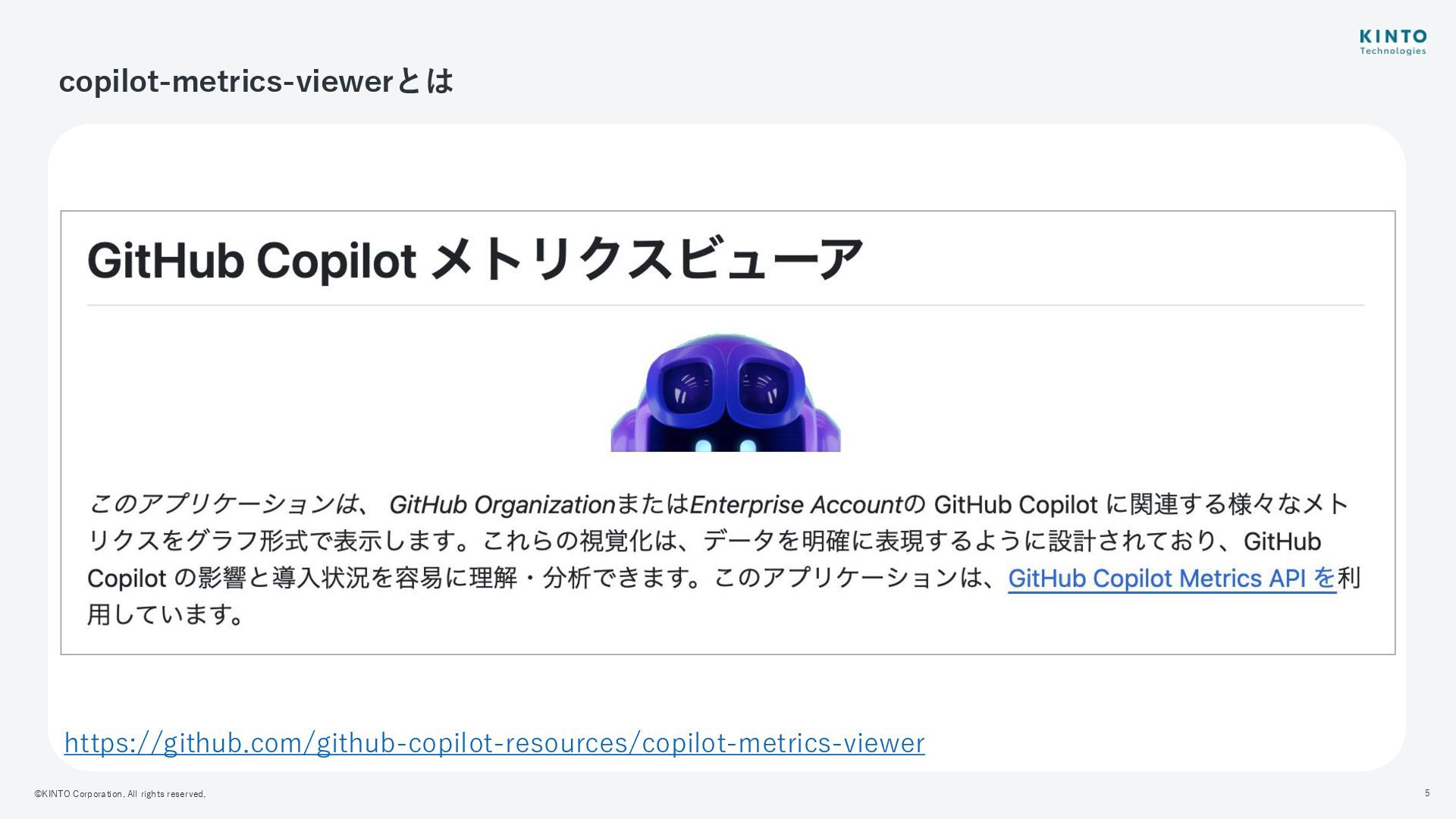Click the italic 'GitHub Organization' text
The height and width of the screenshot is (819, 1456).
tap(502, 504)
